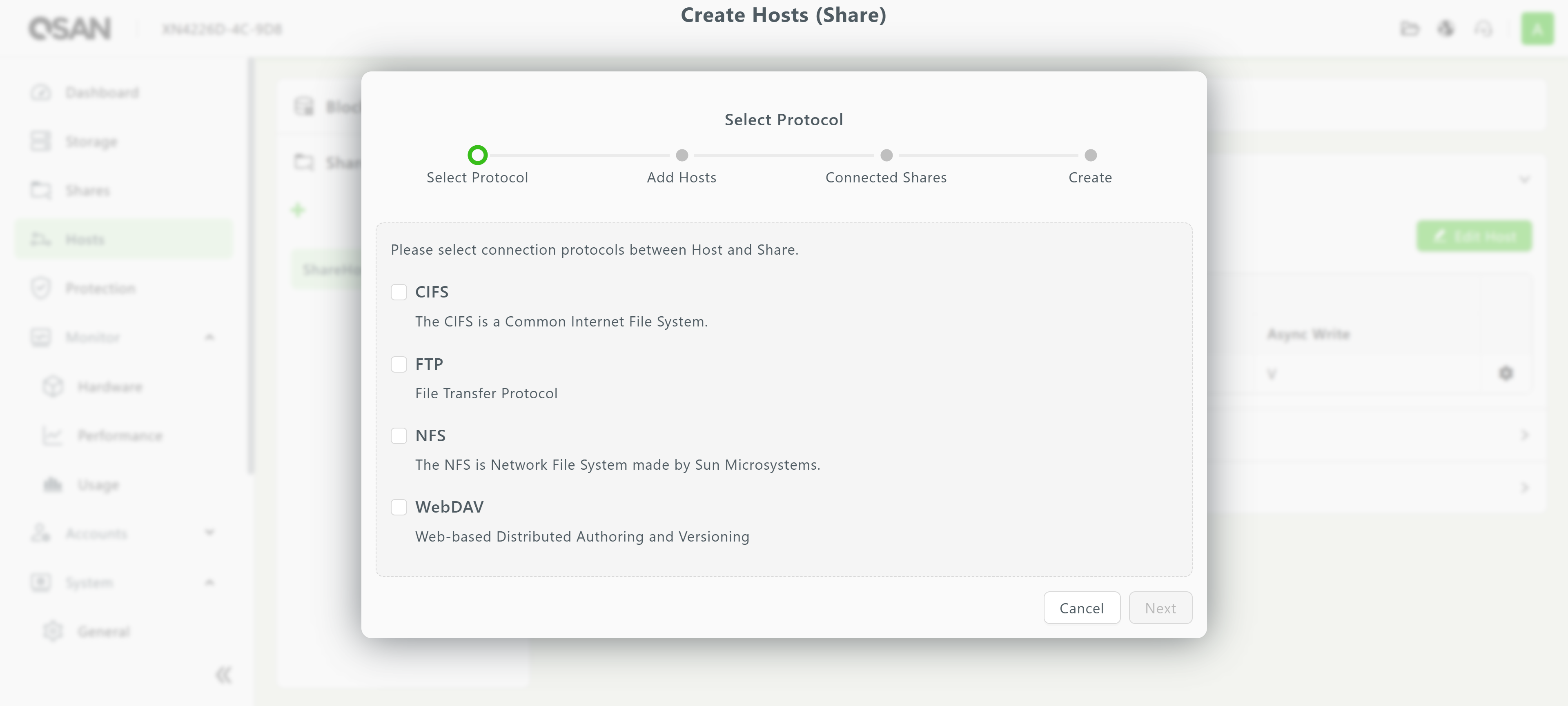Click the Add Hosts step dot

[x=682, y=155]
